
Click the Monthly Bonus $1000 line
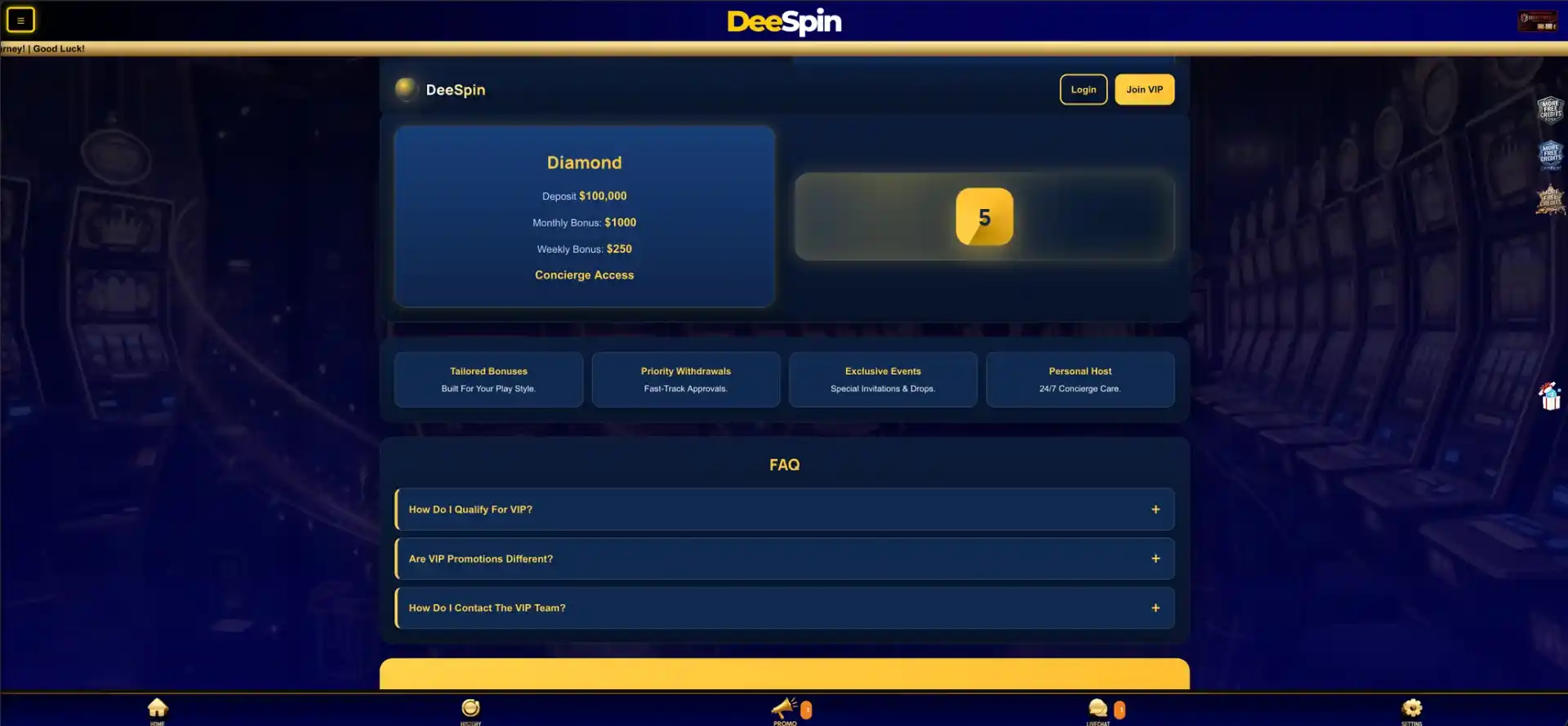click(x=585, y=222)
